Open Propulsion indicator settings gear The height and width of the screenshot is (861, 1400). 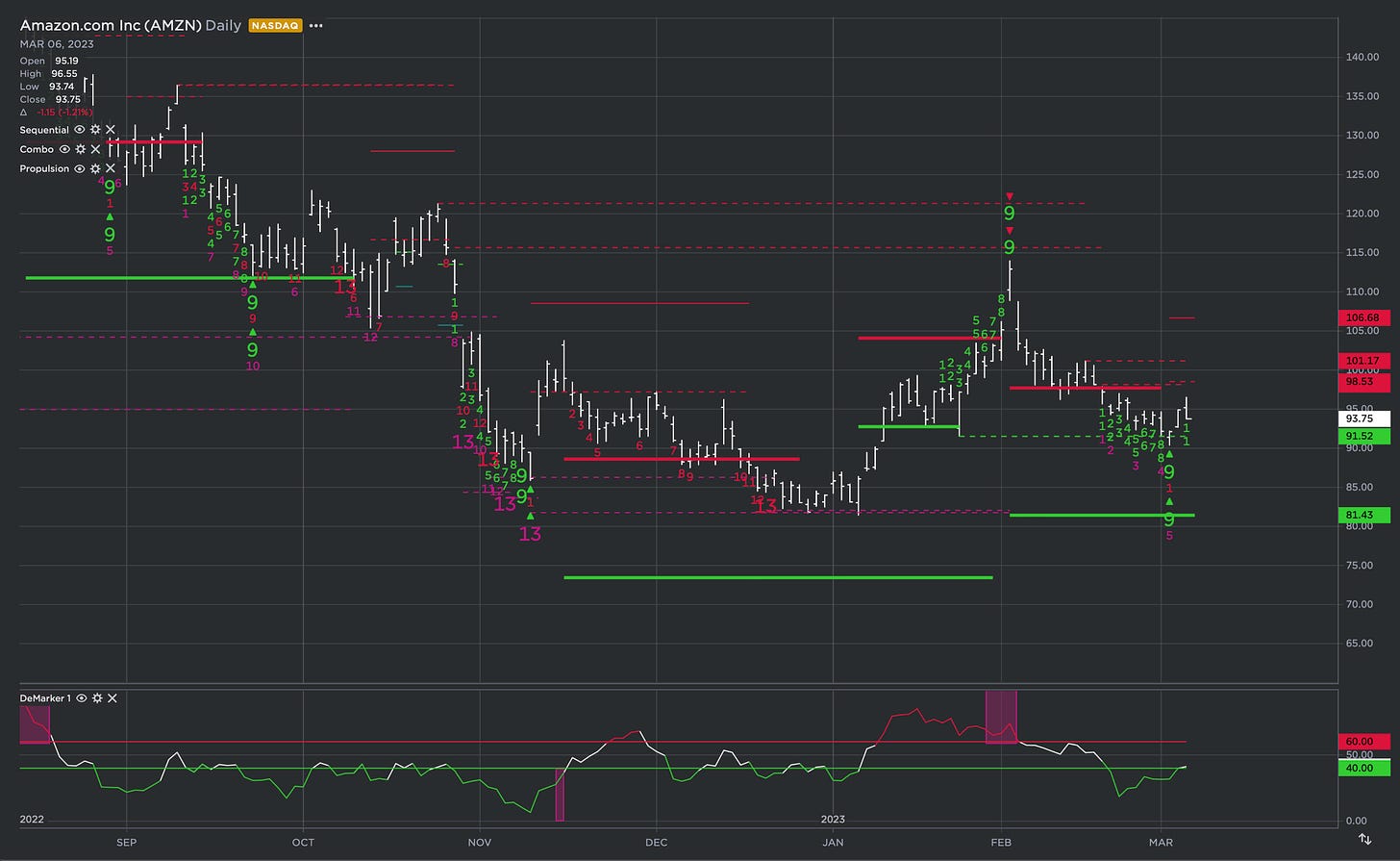pyautogui.click(x=95, y=168)
